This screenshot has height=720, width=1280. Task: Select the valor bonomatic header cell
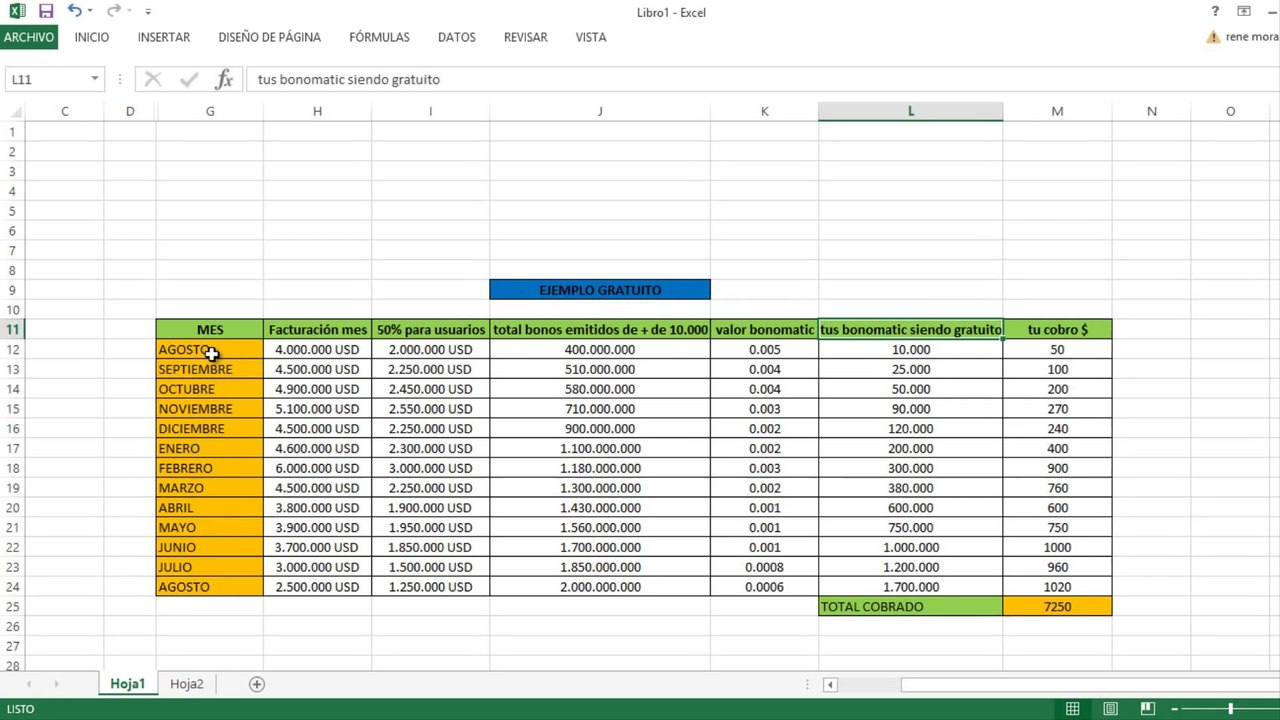click(x=765, y=329)
